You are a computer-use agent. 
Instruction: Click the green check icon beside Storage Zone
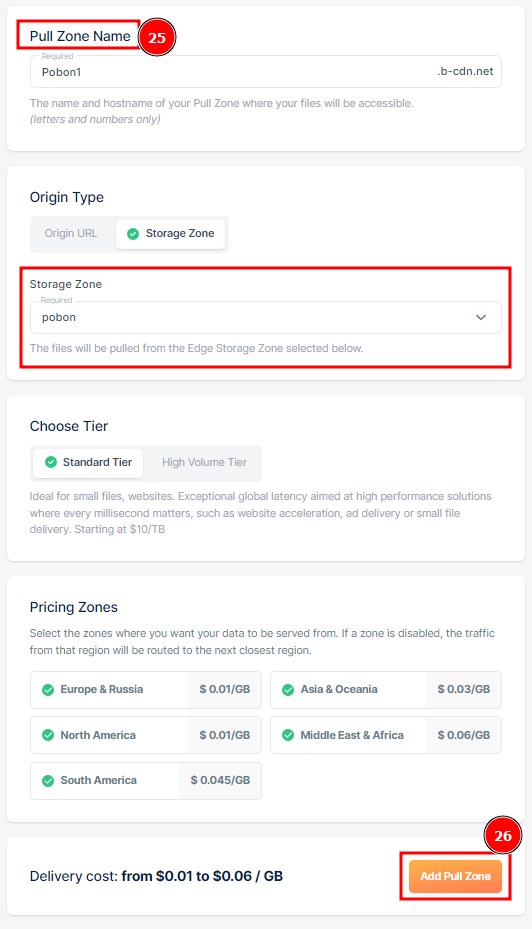point(133,234)
